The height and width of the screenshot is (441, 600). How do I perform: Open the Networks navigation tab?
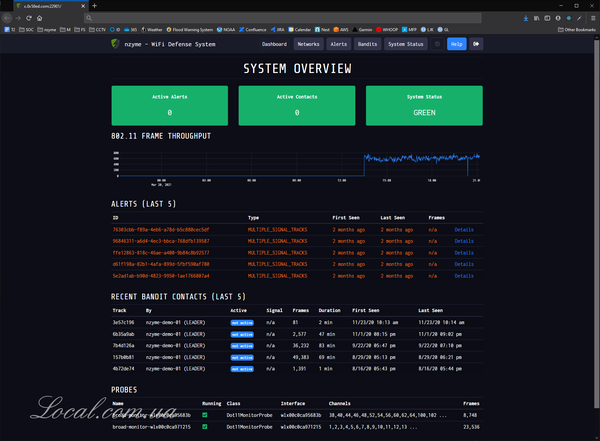(309, 44)
